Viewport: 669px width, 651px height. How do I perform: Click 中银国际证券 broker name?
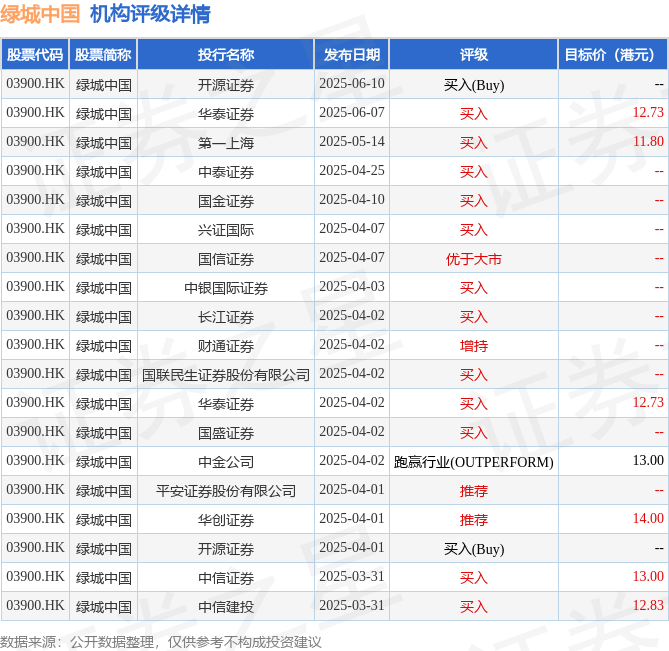(226, 288)
